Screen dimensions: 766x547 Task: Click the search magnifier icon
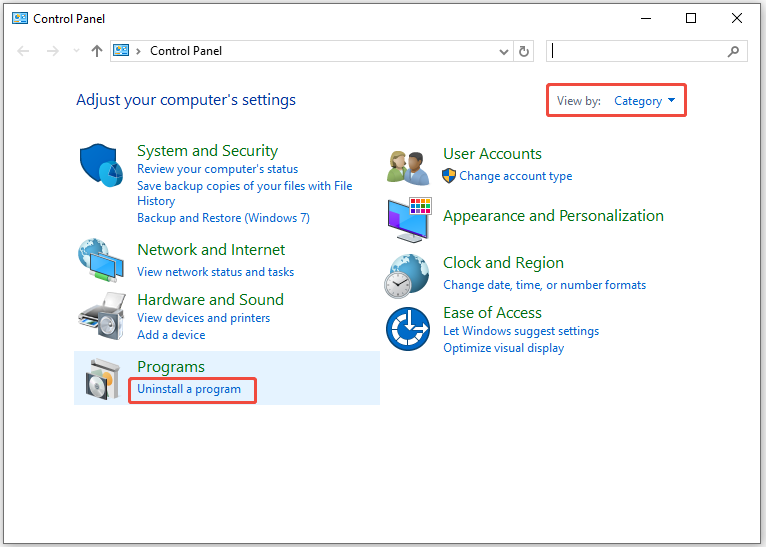733,51
